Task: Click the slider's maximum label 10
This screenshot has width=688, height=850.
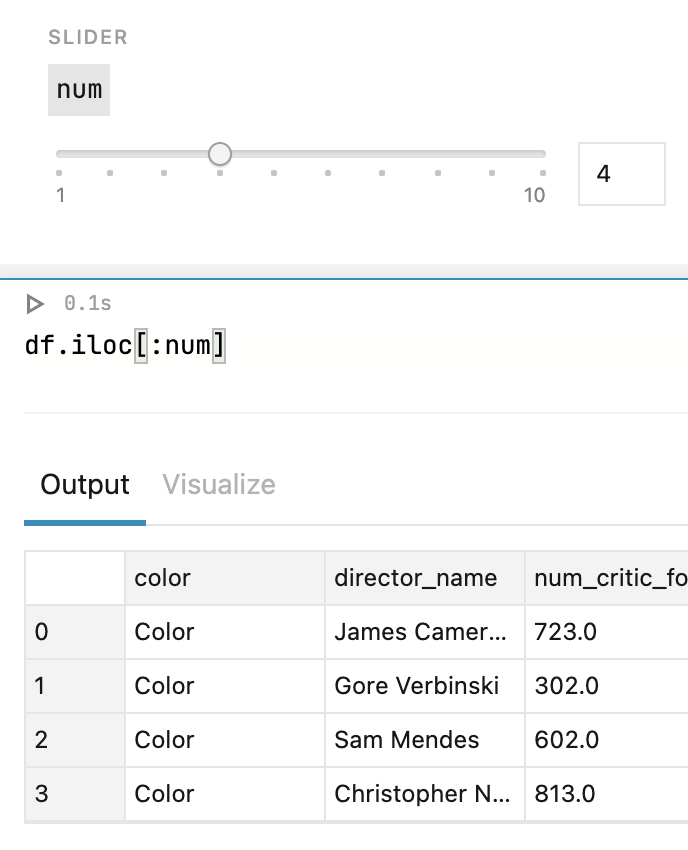Action: point(535,195)
